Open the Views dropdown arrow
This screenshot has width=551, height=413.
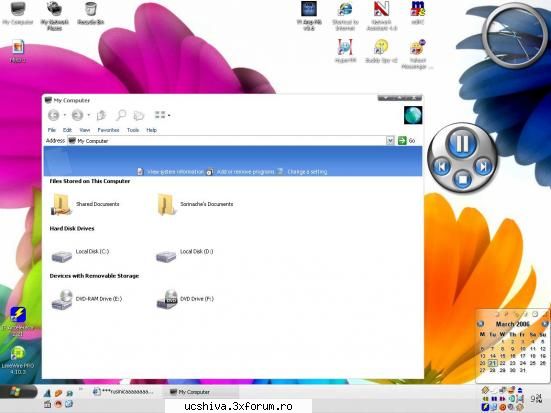pyautogui.click(x=169, y=115)
